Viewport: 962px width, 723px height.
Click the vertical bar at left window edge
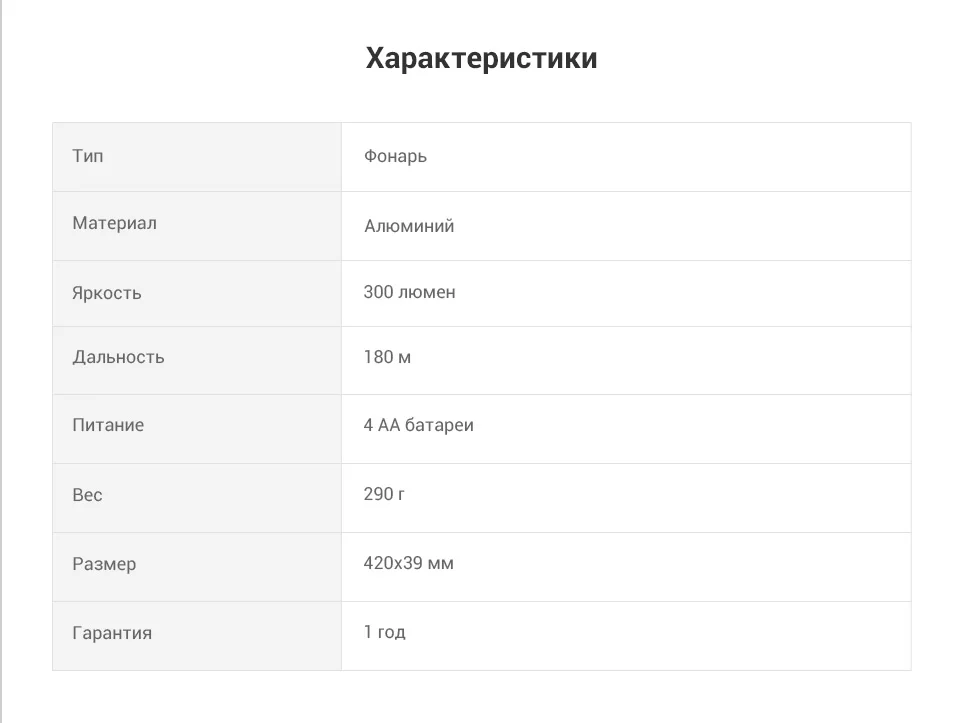(1, 362)
